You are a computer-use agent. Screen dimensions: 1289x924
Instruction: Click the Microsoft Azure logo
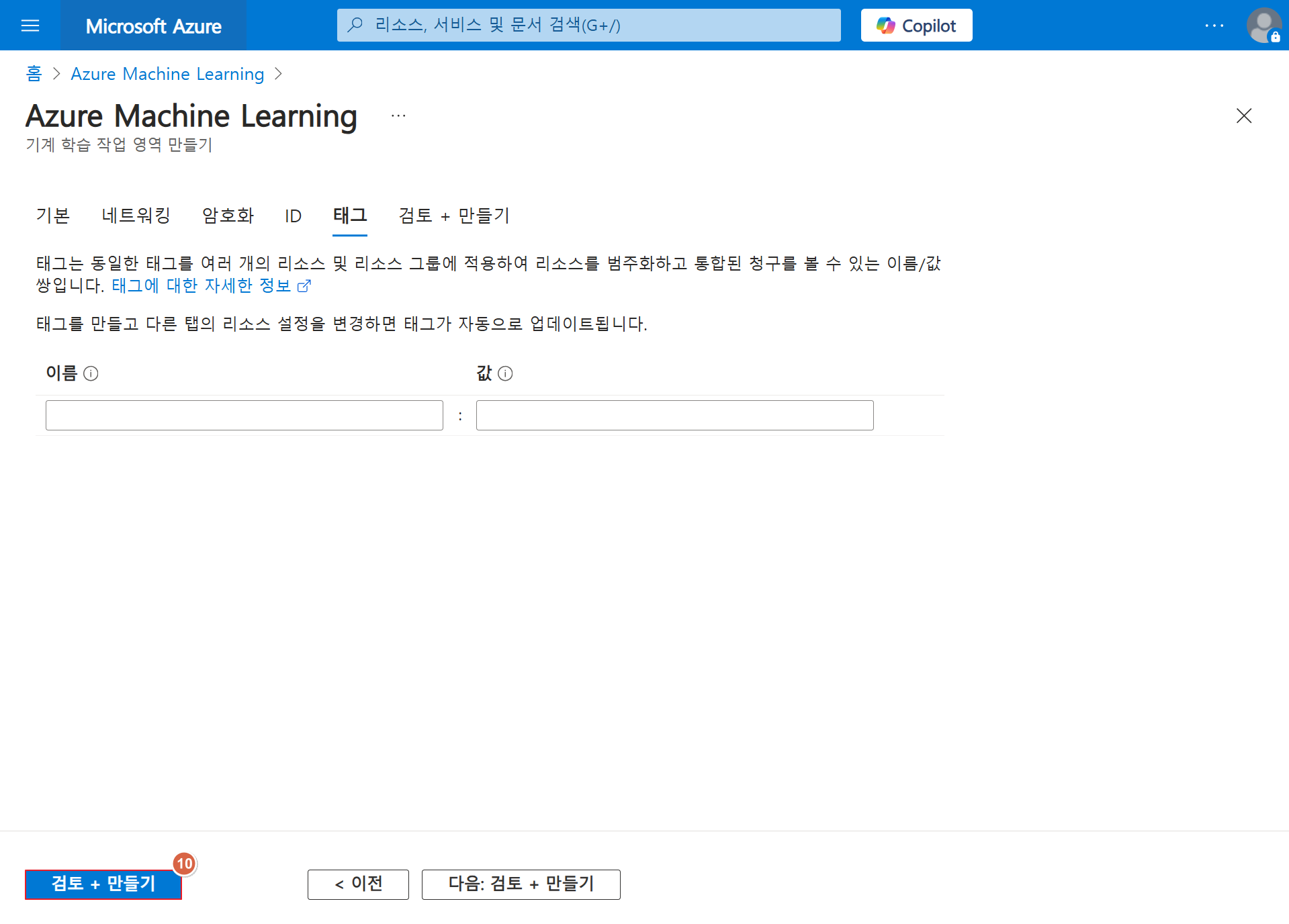[154, 26]
